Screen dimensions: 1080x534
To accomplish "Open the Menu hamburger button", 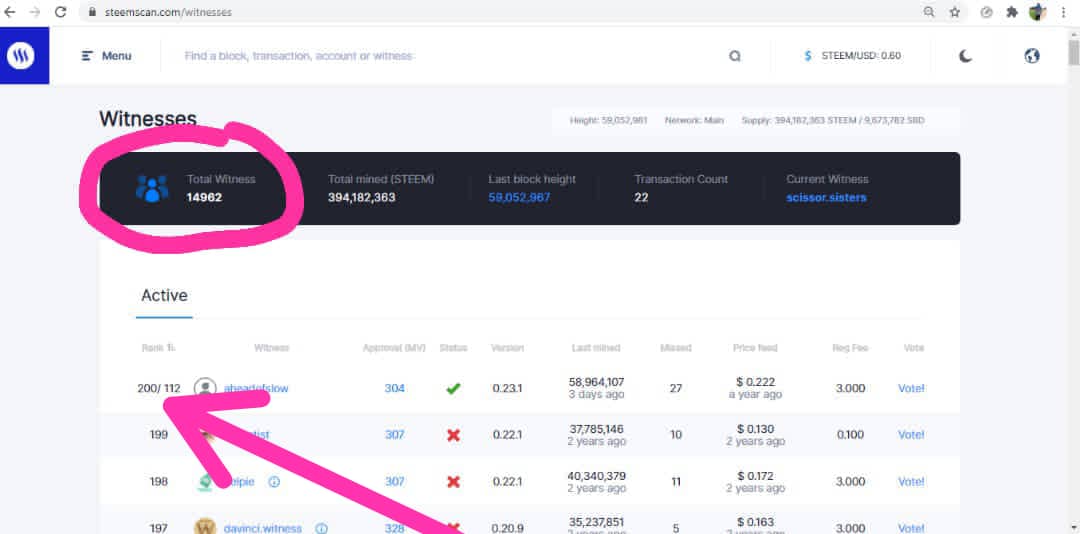I will (106, 56).
